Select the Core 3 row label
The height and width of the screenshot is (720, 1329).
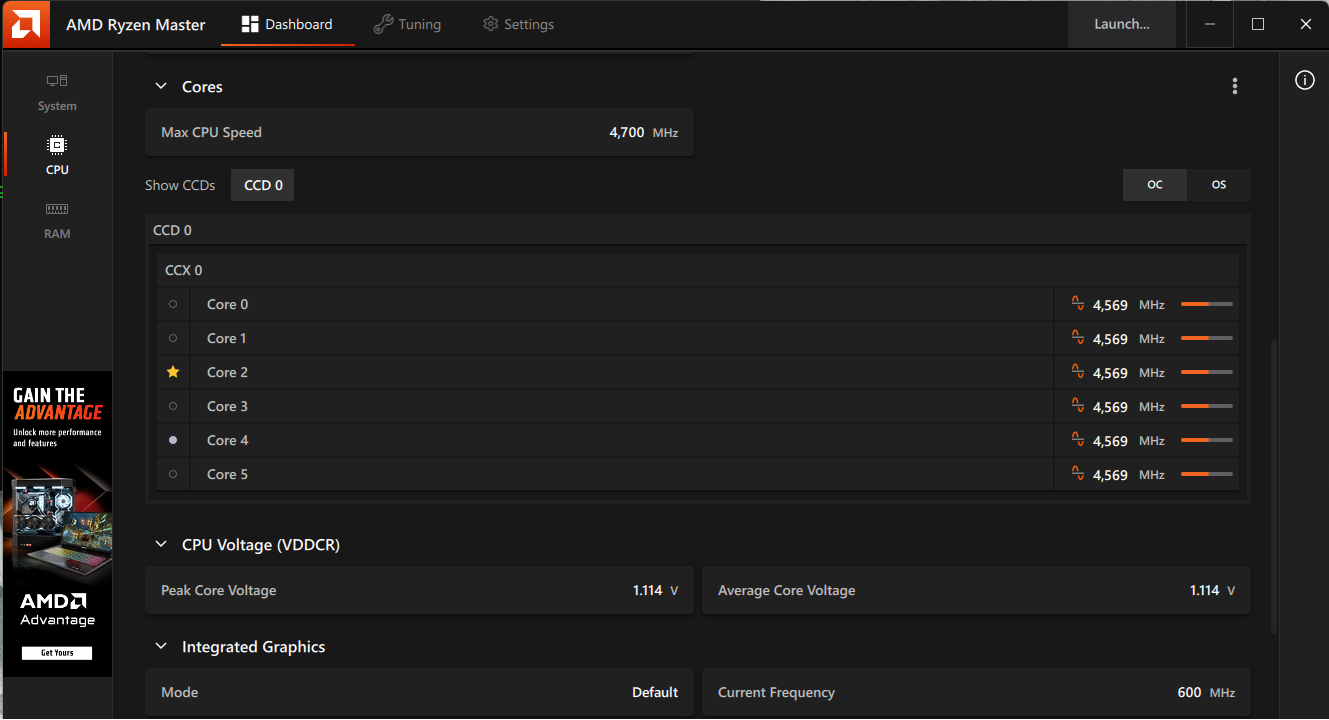(228, 406)
